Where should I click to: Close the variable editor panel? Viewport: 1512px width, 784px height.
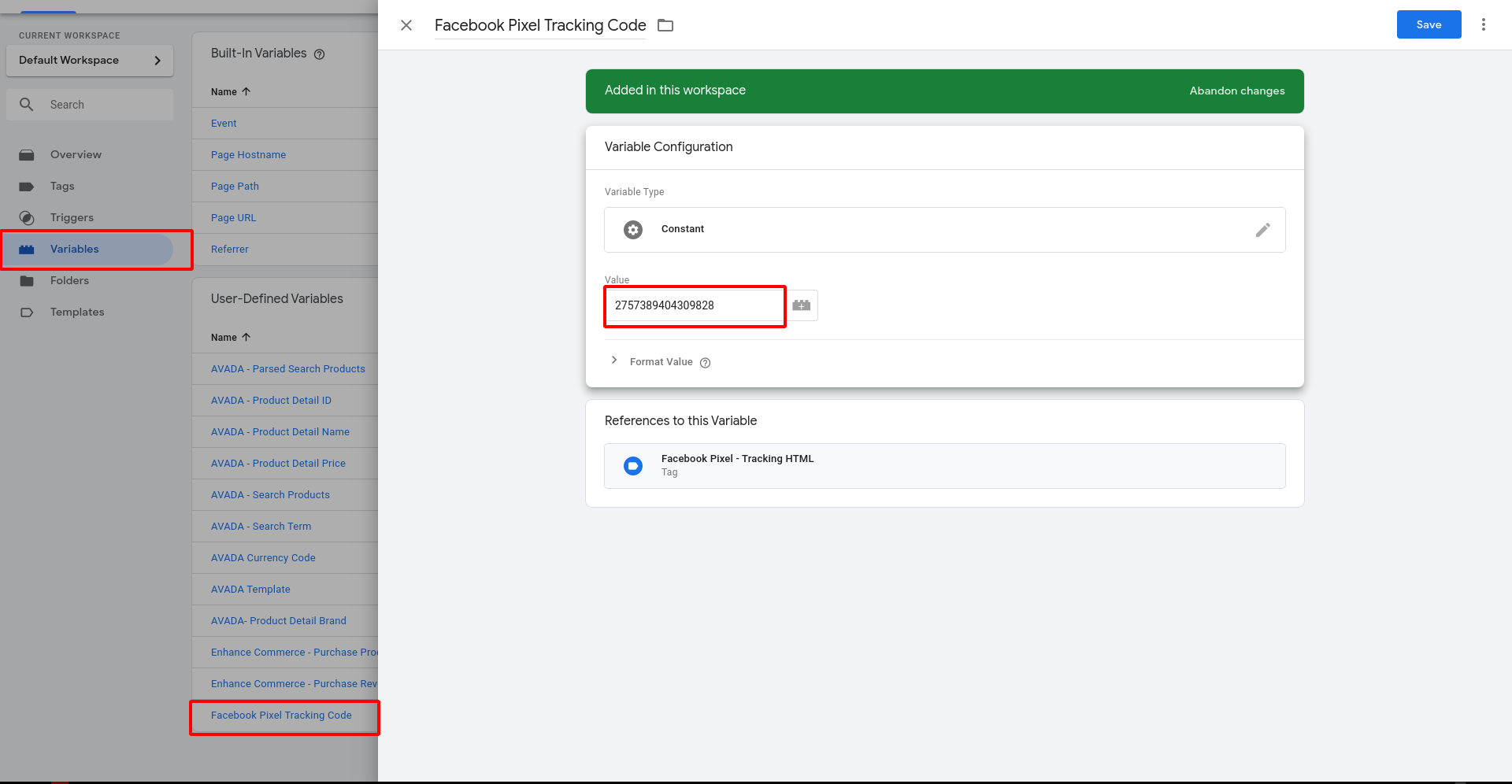click(x=406, y=25)
